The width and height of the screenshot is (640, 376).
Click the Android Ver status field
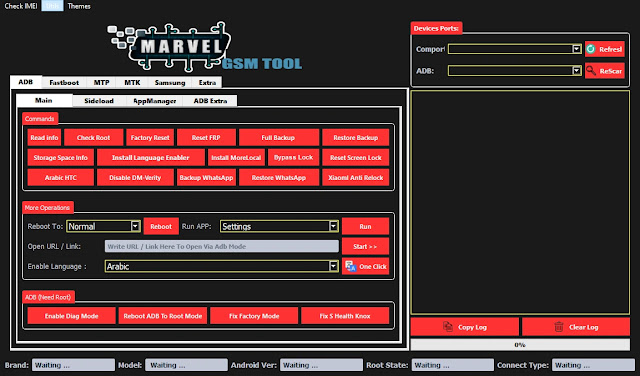click(321, 365)
